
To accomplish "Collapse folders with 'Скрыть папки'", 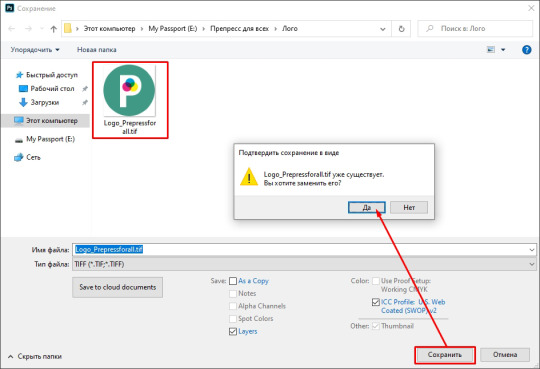I will 35,356.
